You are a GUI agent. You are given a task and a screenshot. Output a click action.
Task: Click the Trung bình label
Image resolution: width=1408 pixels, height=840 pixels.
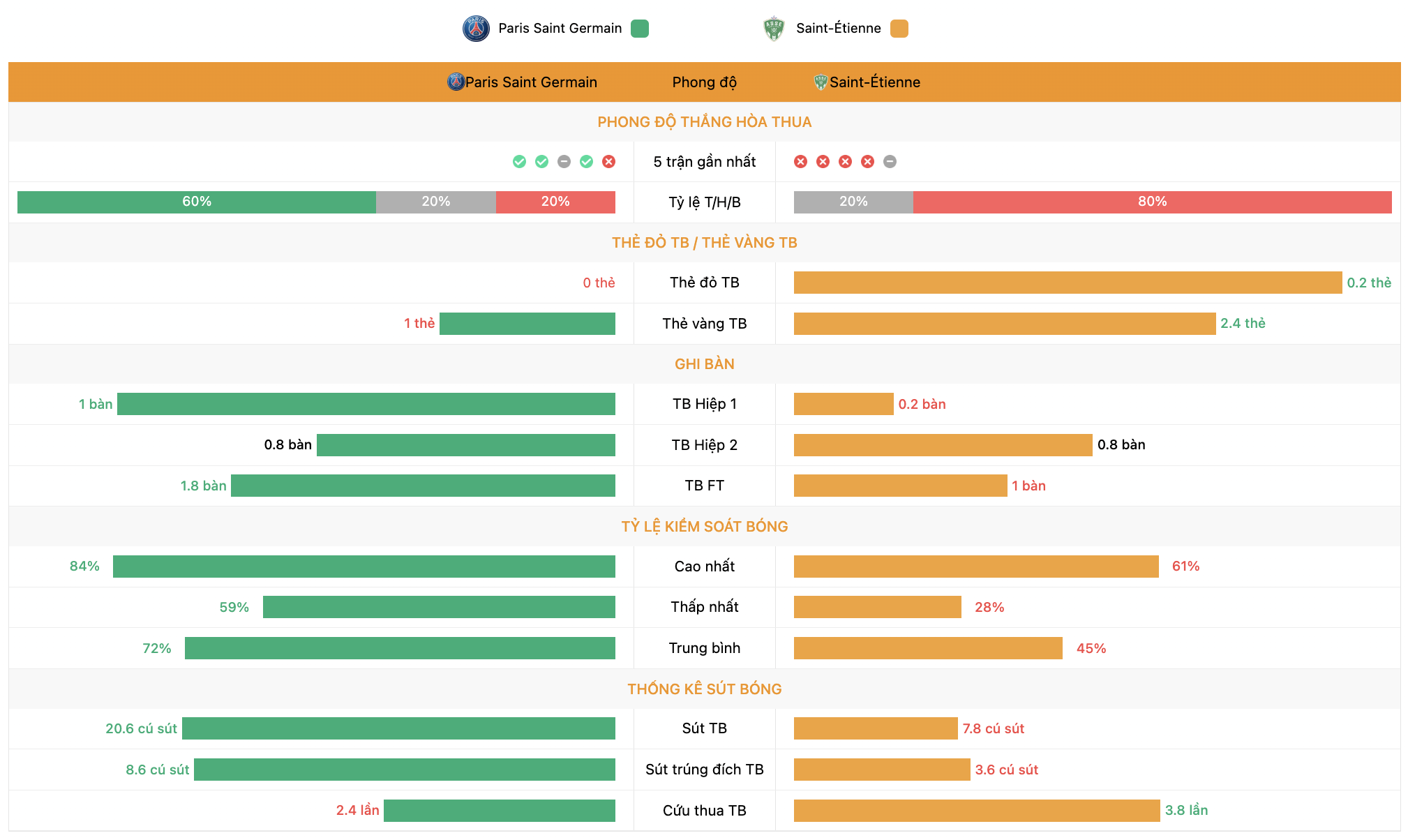(x=704, y=648)
